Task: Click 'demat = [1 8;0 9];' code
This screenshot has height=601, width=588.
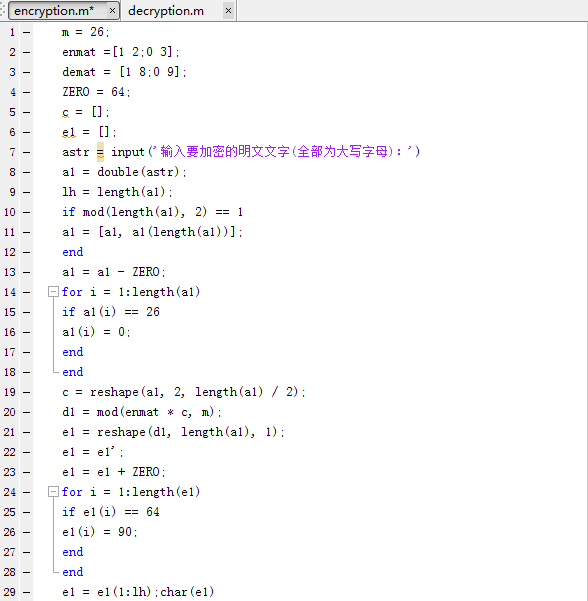Action: tap(124, 72)
